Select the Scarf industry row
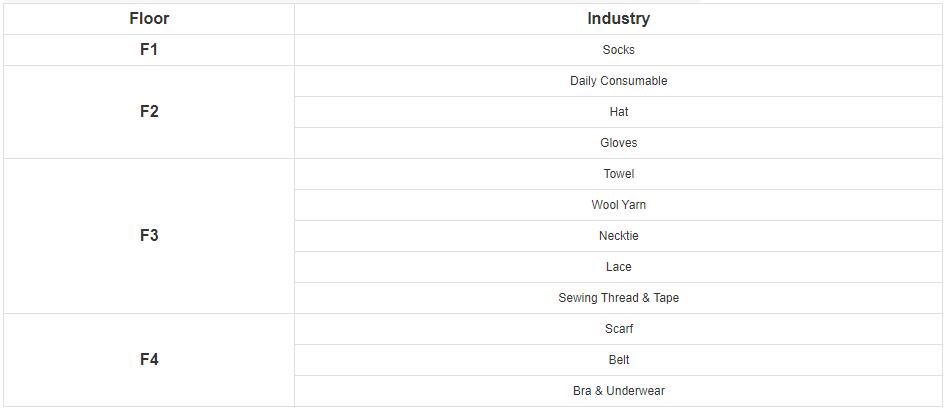 point(618,329)
